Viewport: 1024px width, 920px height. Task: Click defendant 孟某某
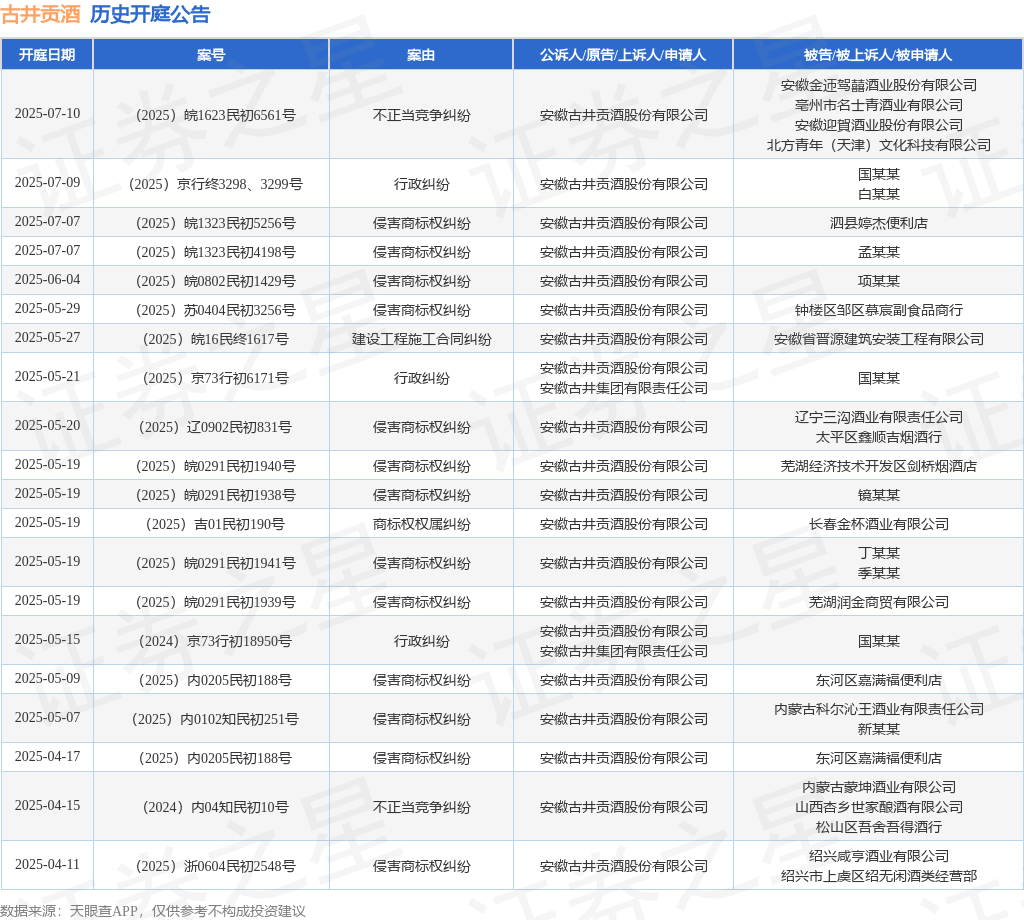click(879, 252)
